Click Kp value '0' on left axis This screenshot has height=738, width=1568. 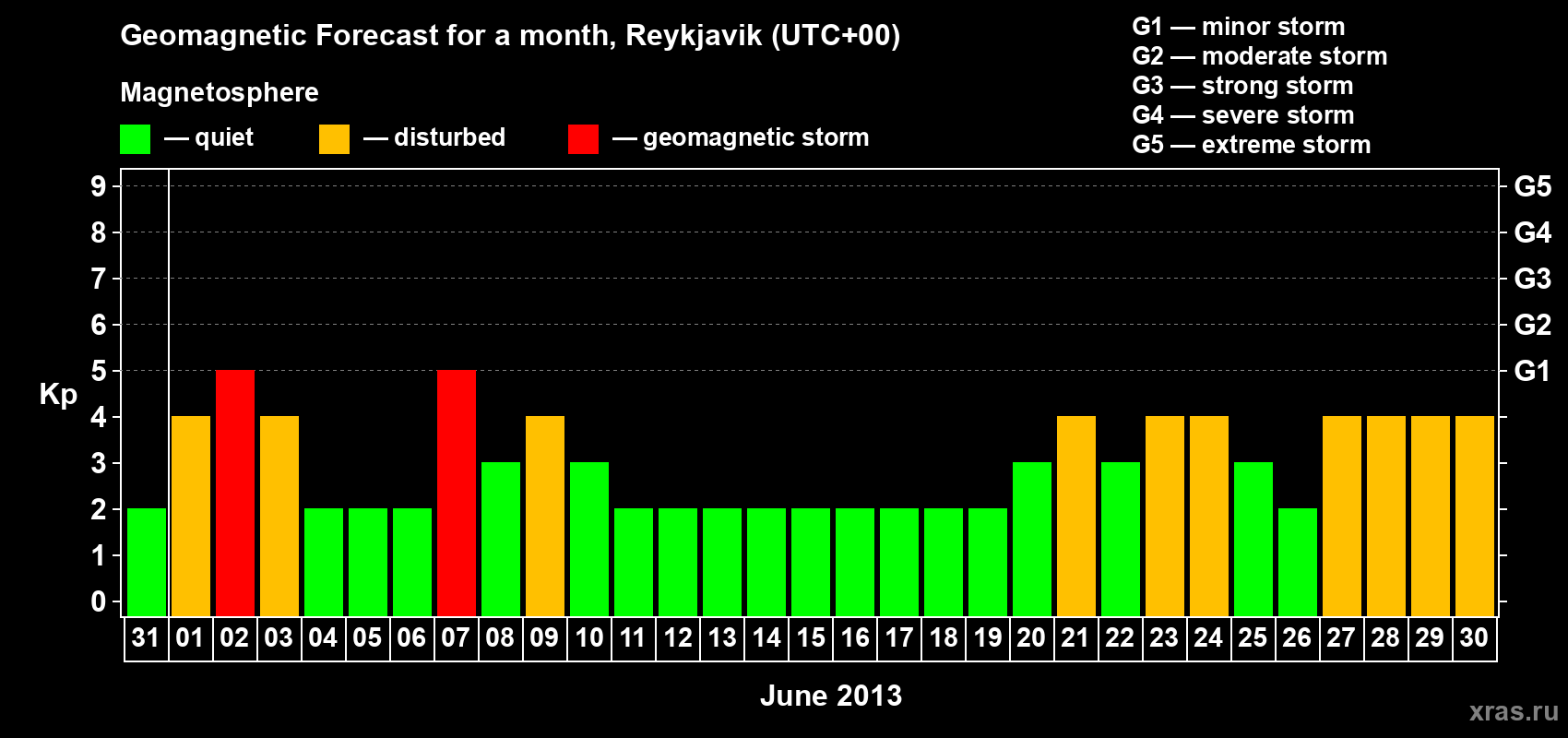coord(99,601)
